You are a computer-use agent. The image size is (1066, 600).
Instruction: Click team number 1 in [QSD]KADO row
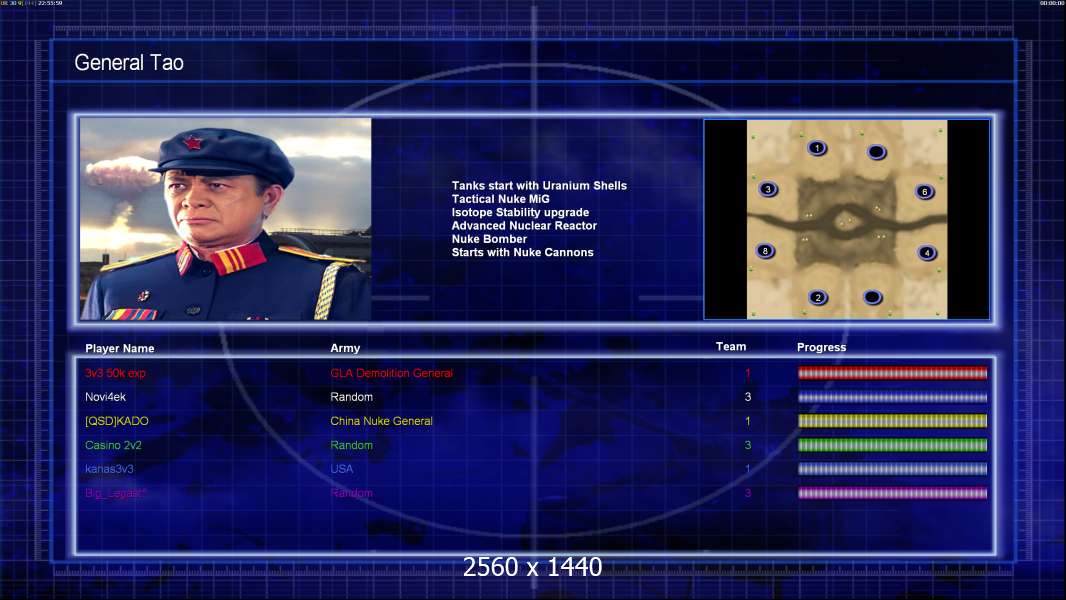748,421
